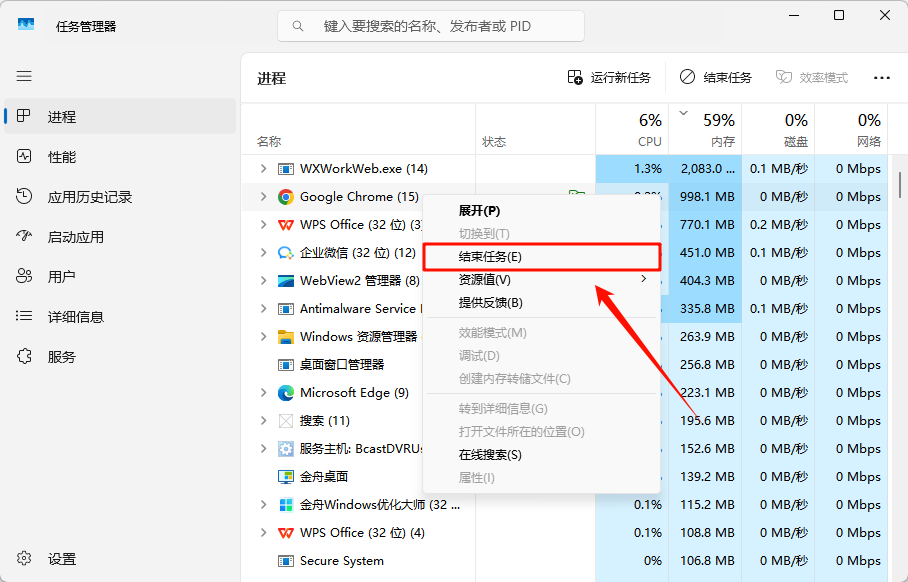Click 结束任务 button in the toolbar
This screenshot has width=908, height=582.
click(x=715, y=77)
